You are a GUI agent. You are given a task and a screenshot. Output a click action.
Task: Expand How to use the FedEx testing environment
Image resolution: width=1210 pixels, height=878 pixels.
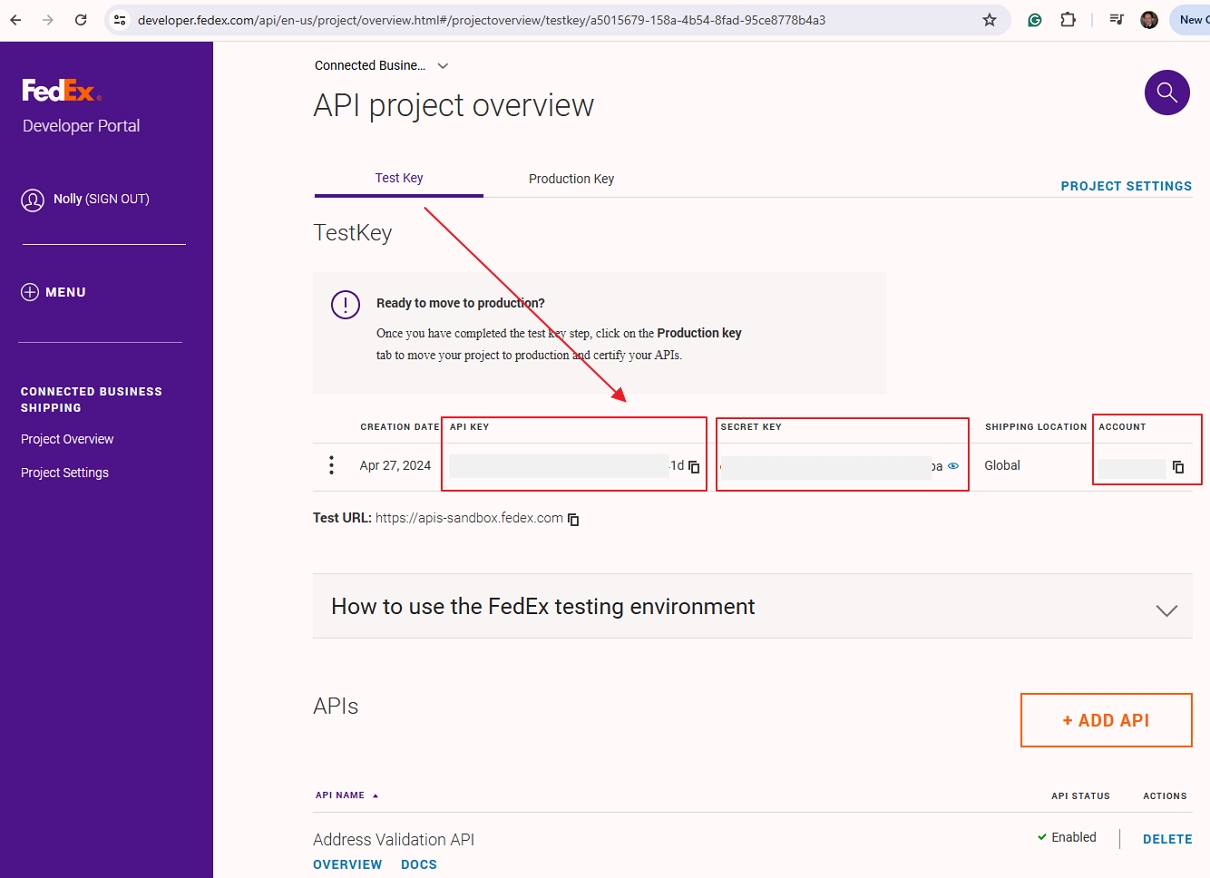pyautogui.click(x=753, y=606)
